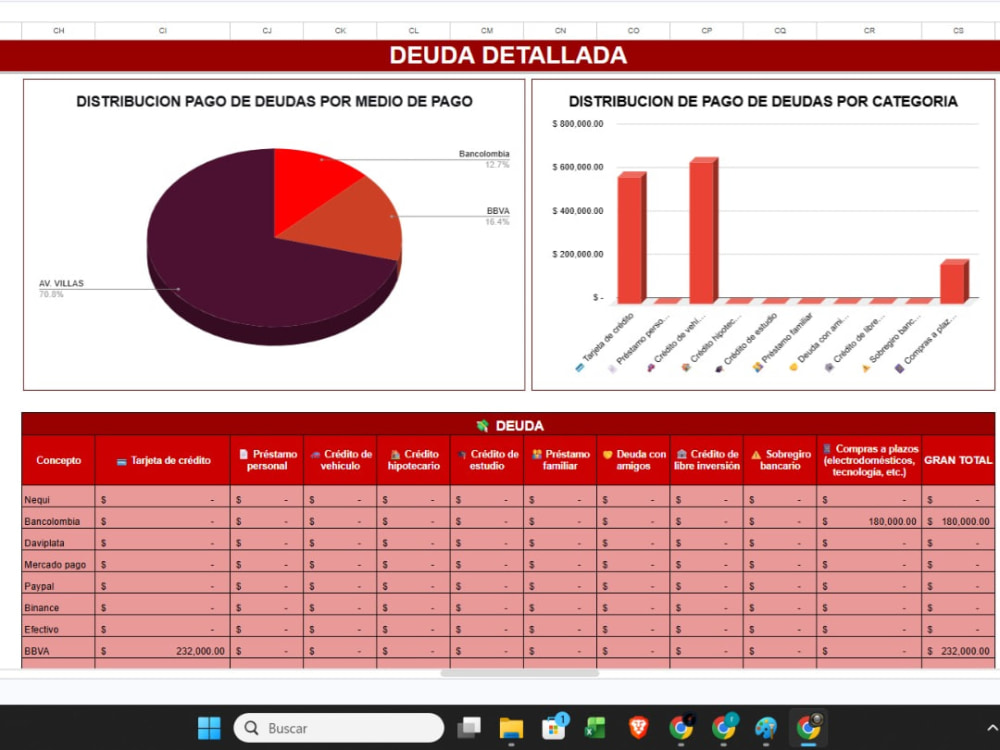The image size is (1000, 750).
Task: Select column header CI
Action: tap(163, 31)
